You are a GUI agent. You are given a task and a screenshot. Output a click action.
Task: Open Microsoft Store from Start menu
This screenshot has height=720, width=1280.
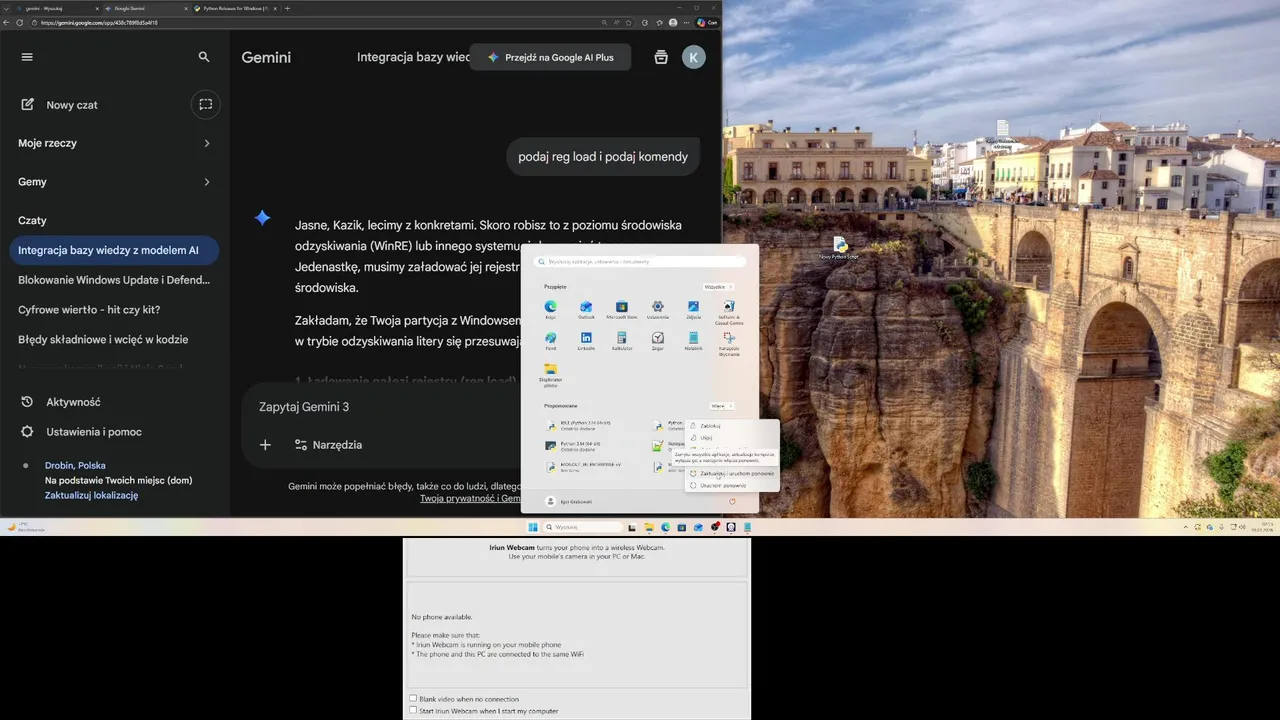point(622,311)
